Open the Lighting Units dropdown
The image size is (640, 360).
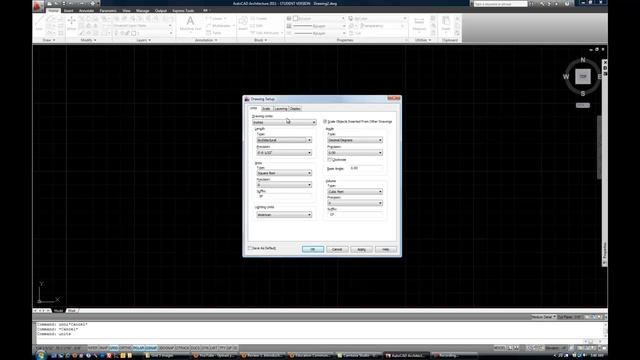(x=284, y=215)
